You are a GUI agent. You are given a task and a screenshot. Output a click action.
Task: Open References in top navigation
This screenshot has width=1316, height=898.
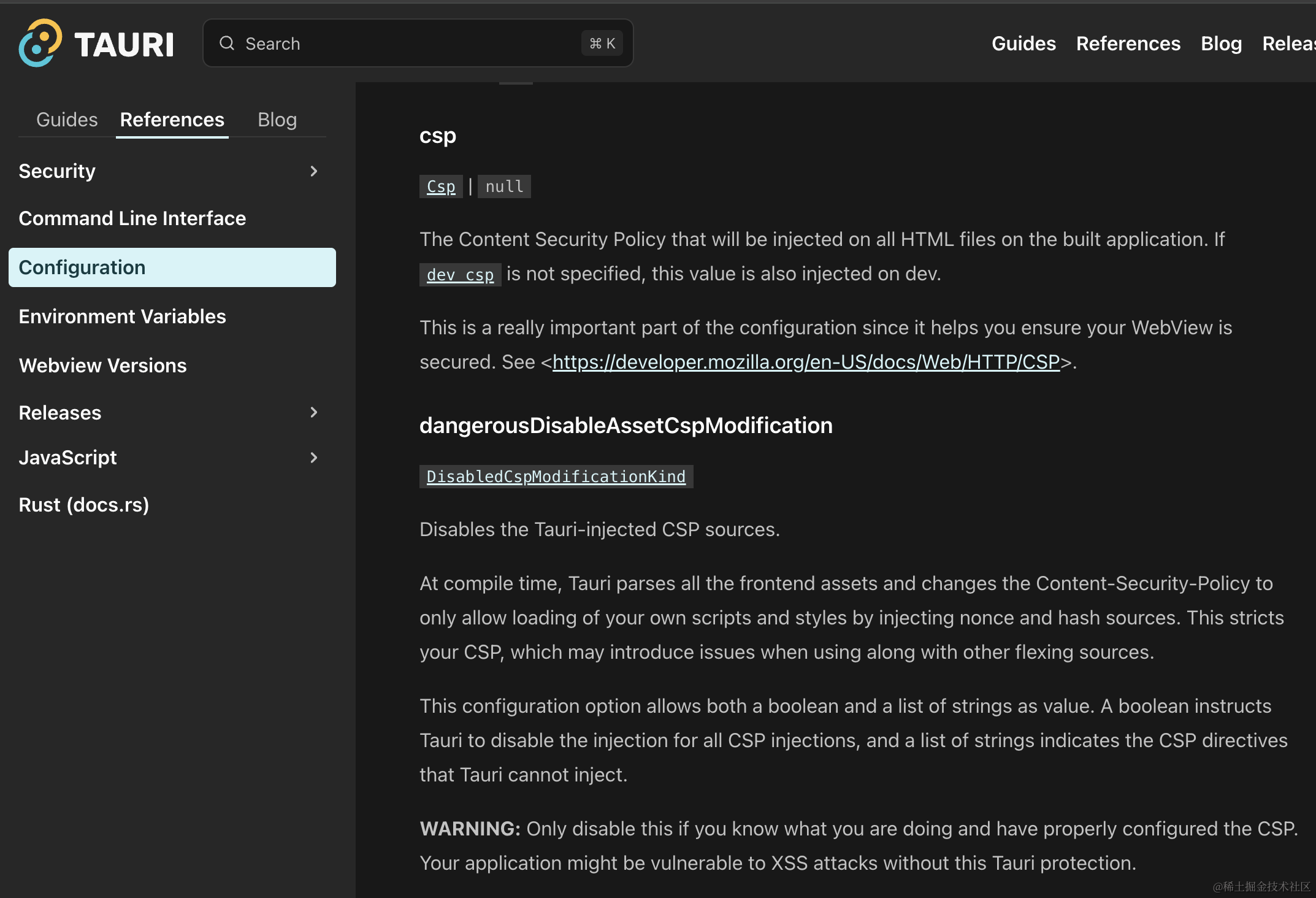click(x=1128, y=44)
